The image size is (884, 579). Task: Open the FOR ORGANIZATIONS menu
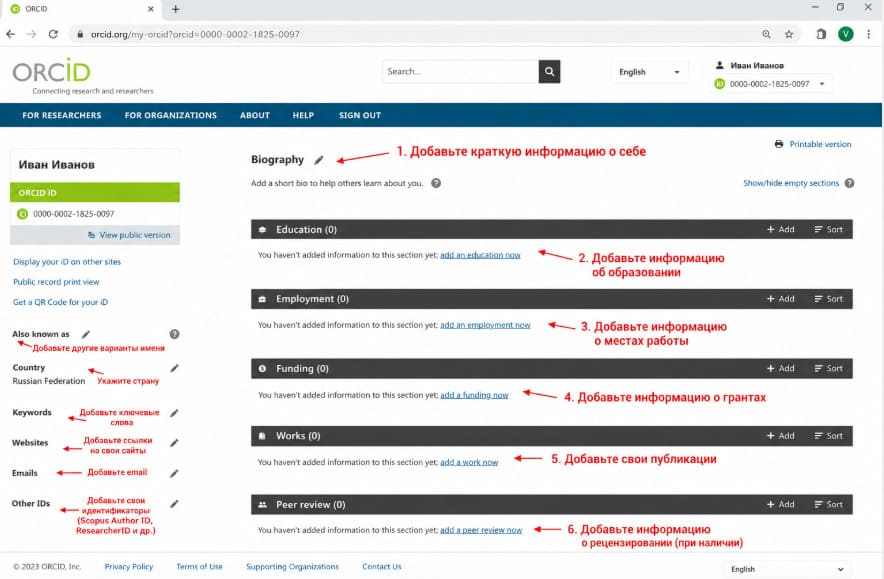pyautogui.click(x=171, y=116)
